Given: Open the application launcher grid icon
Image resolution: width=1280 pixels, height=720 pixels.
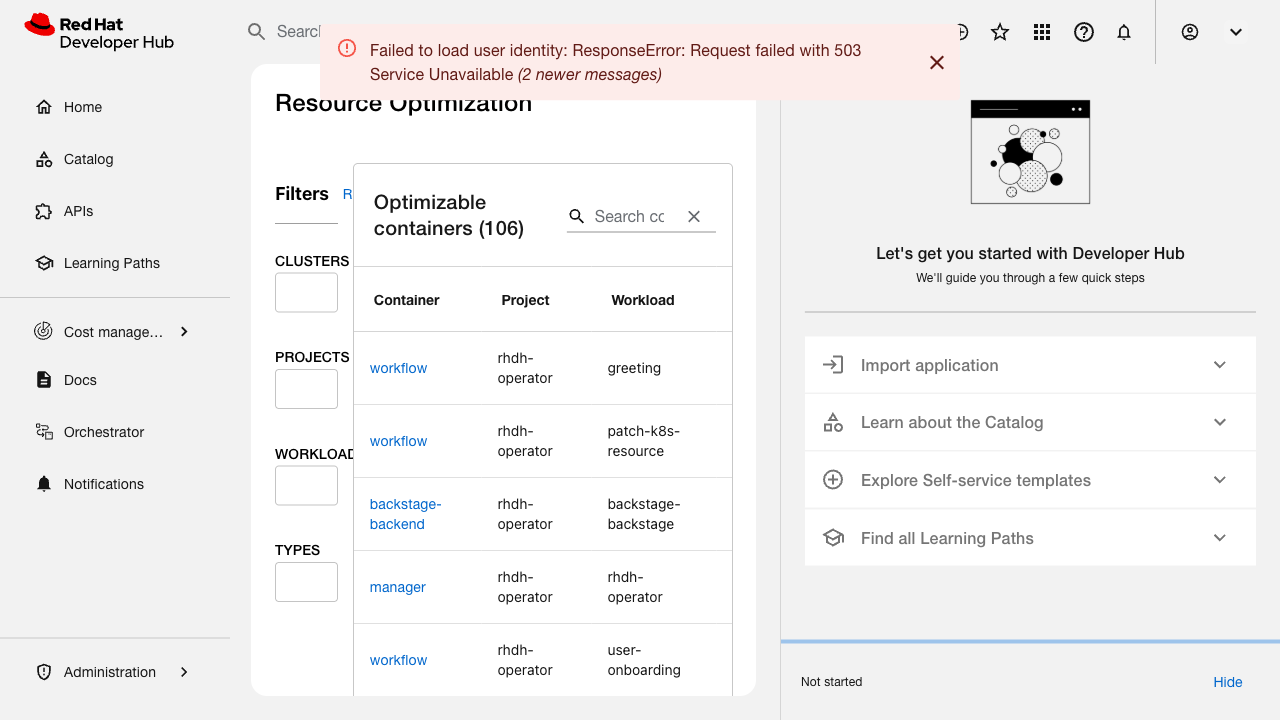Looking at the screenshot, I should [1042, 32].
